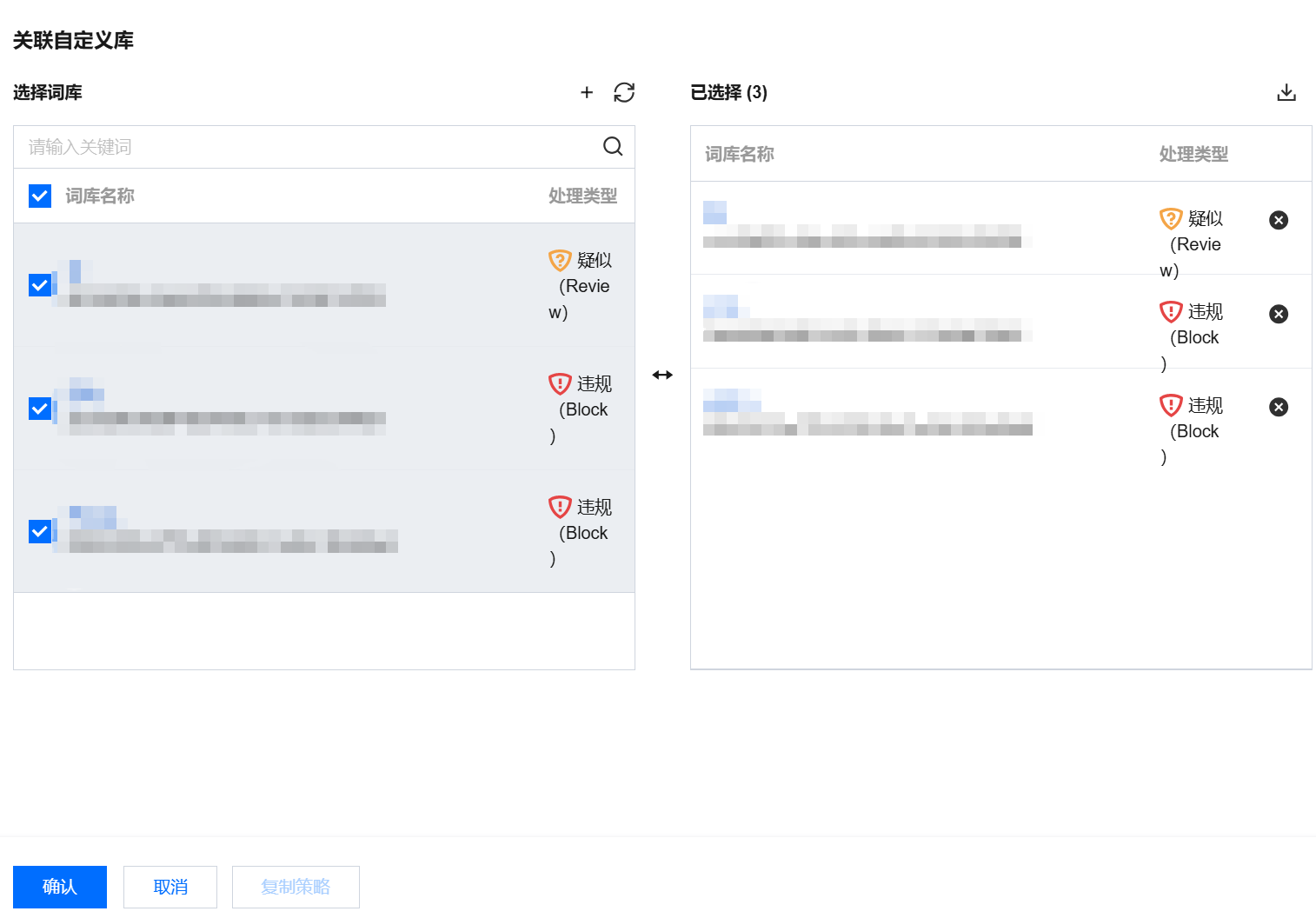This screenshot has width=1316, height=918.
Task: Uncheck the first Review library checkbox
Action: point(40,284)
